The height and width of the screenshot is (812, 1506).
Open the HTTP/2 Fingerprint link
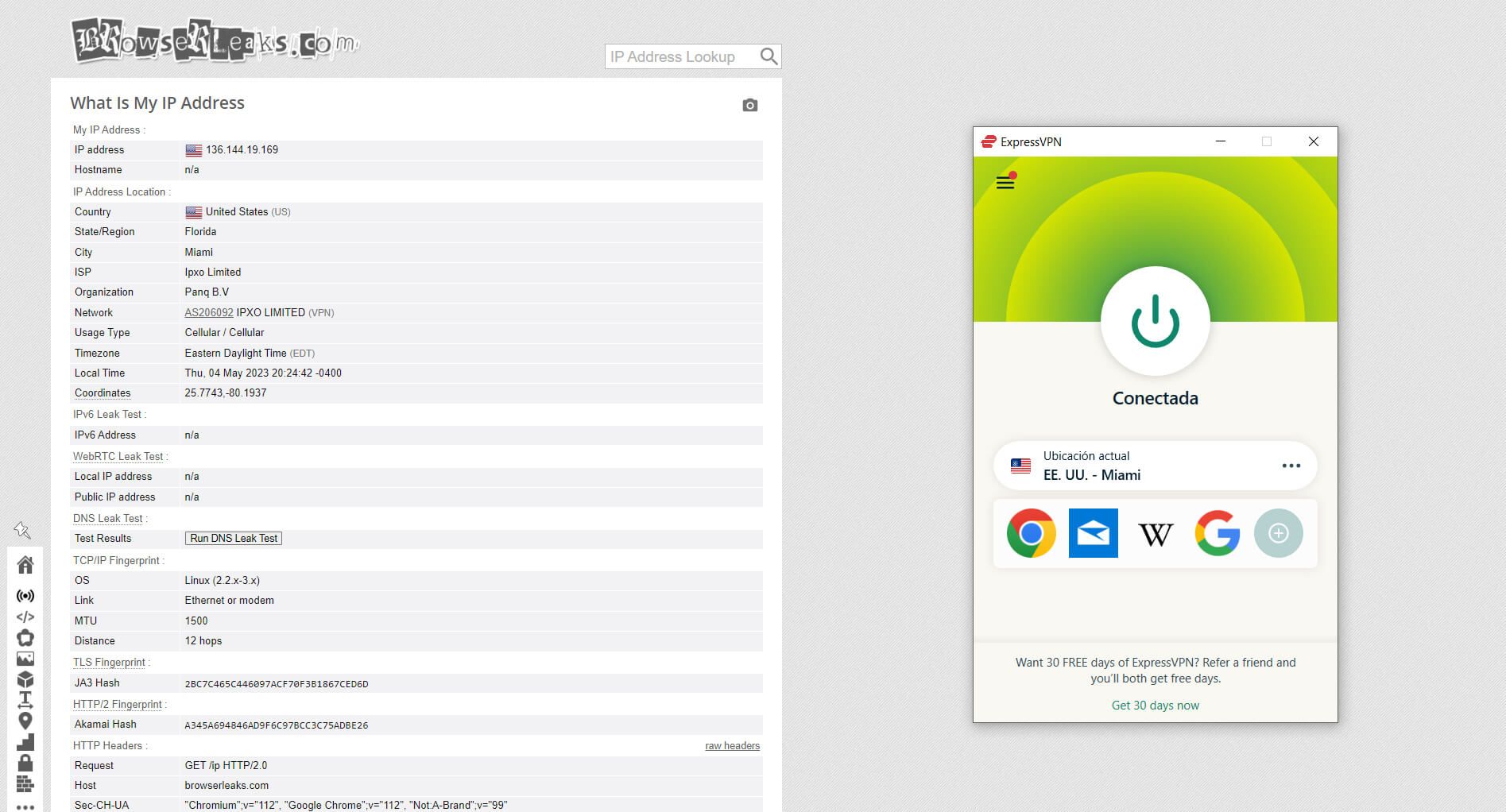(x=117, y=704)
